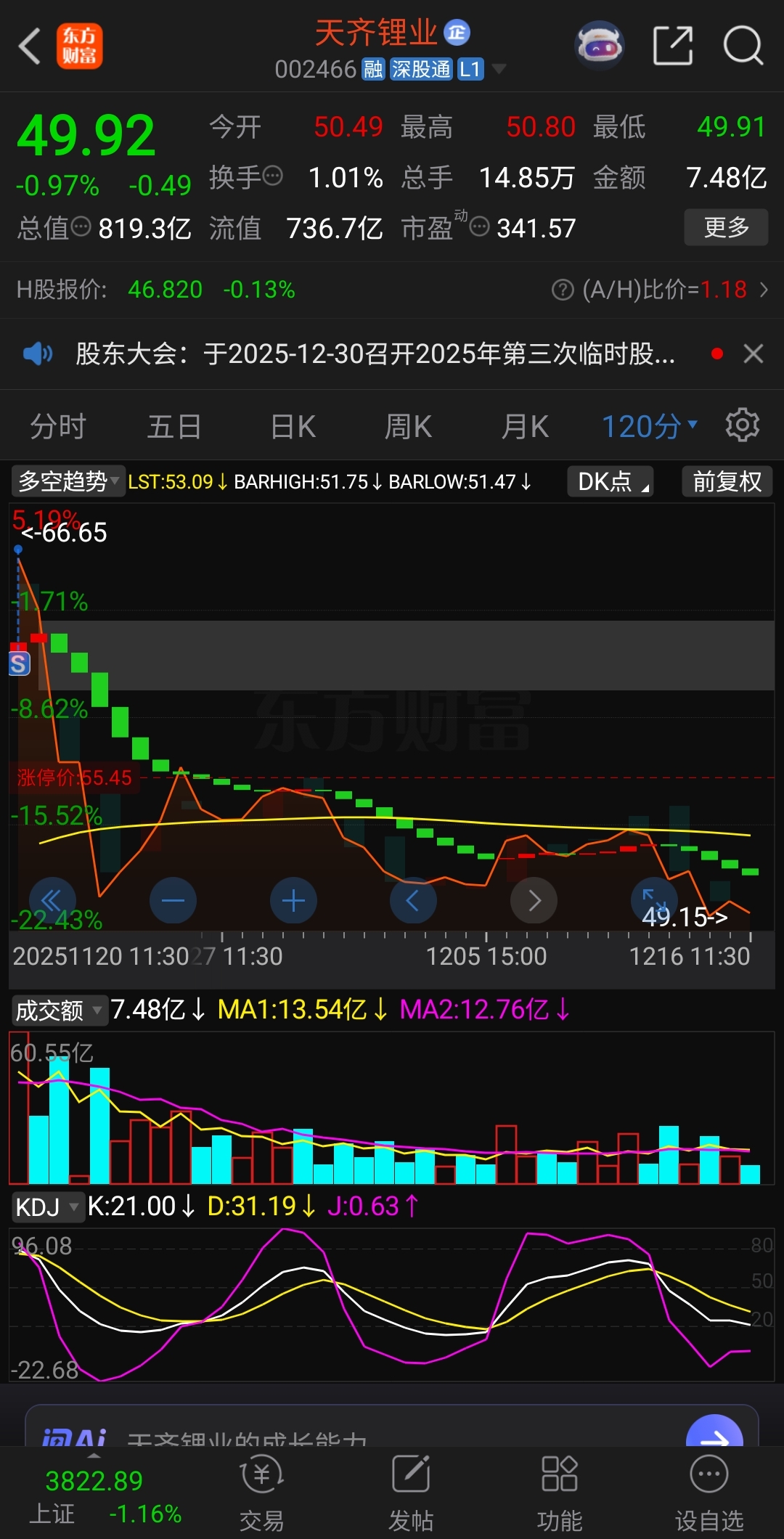Move chart left with arrow button
The image size is (784, 1539).
point(413,900)
